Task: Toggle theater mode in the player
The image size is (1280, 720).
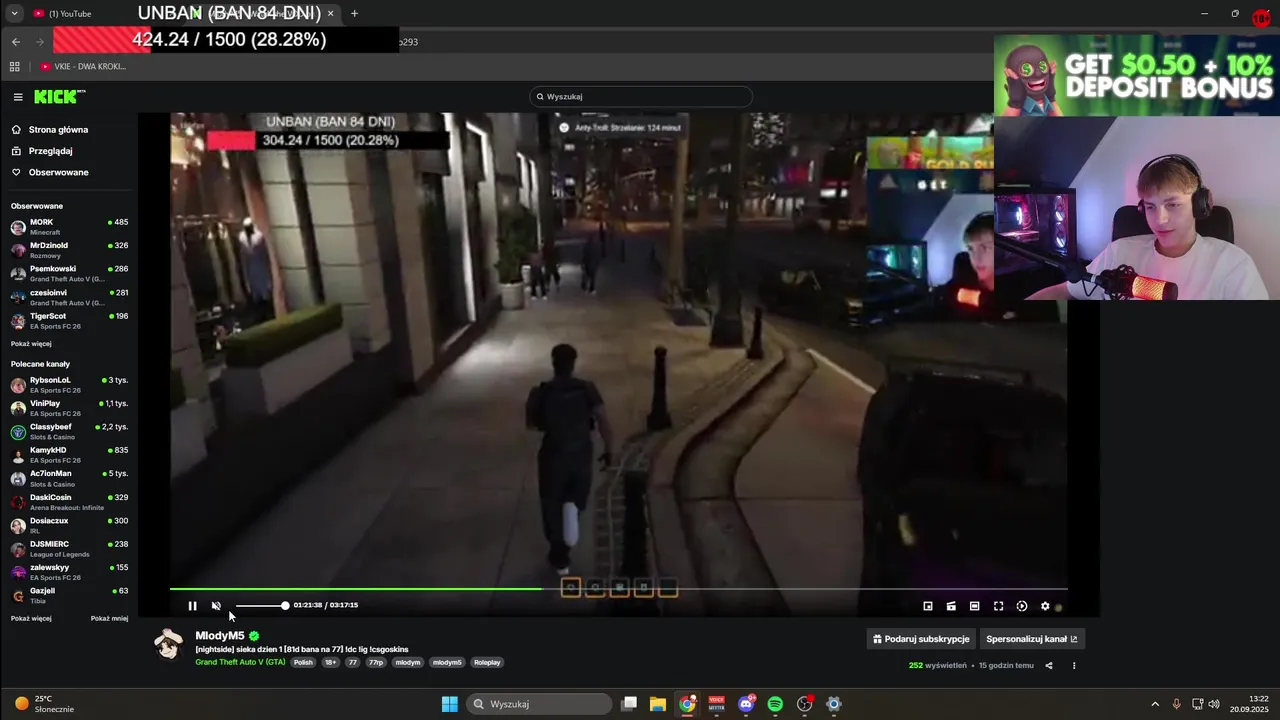Action: point(974,606)
